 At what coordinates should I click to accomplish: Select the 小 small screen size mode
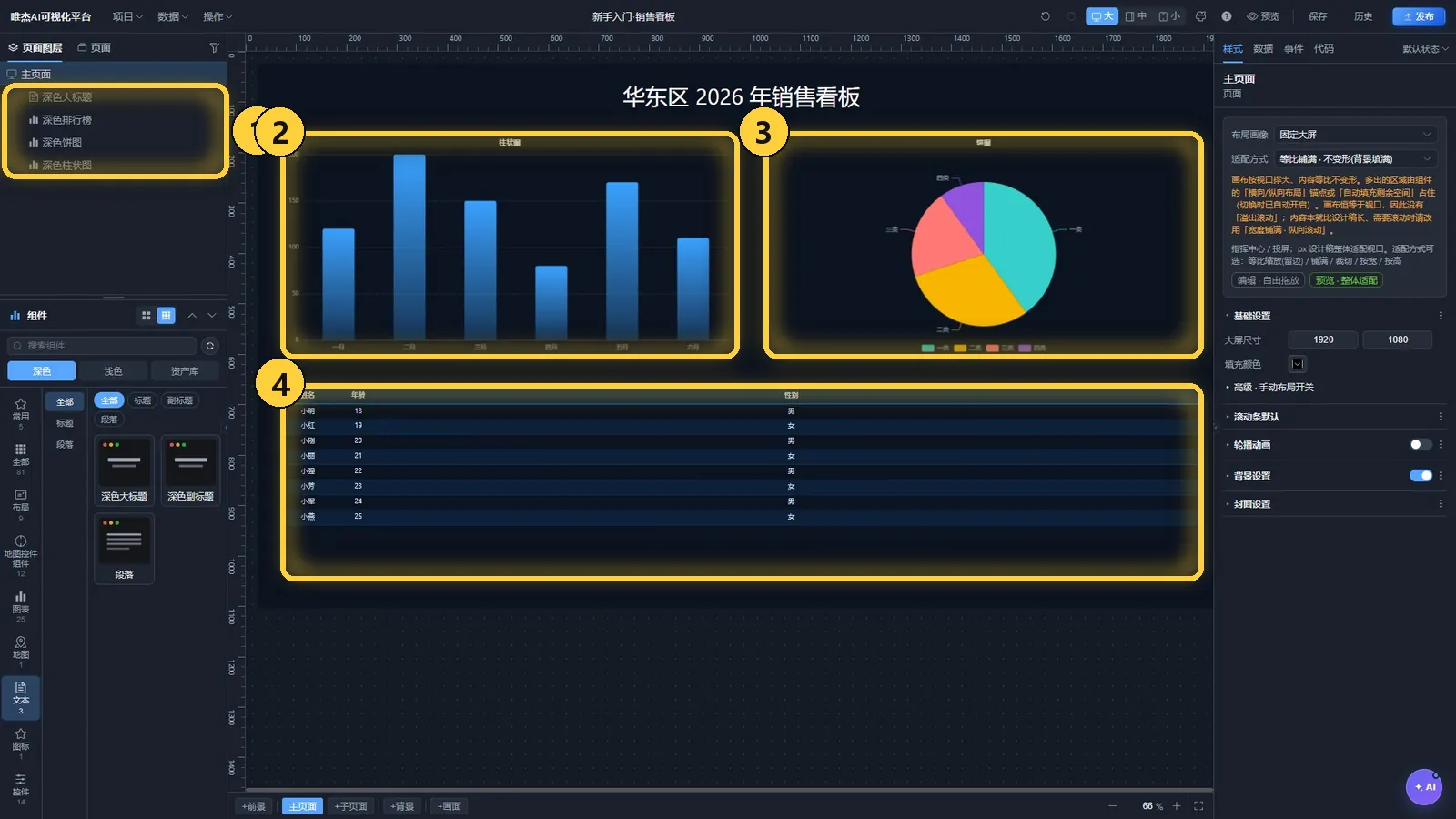point(1169,16)
